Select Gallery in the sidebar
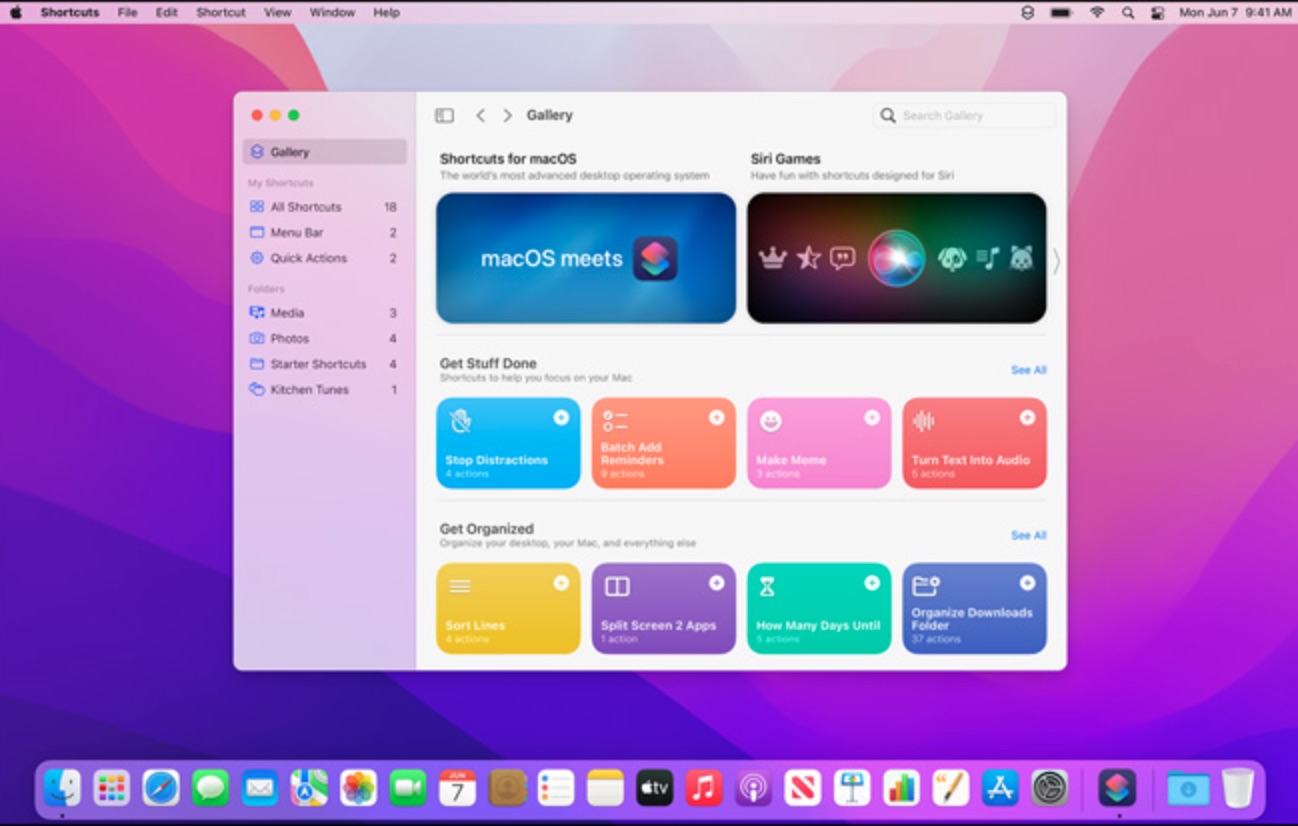 (324, 152)
